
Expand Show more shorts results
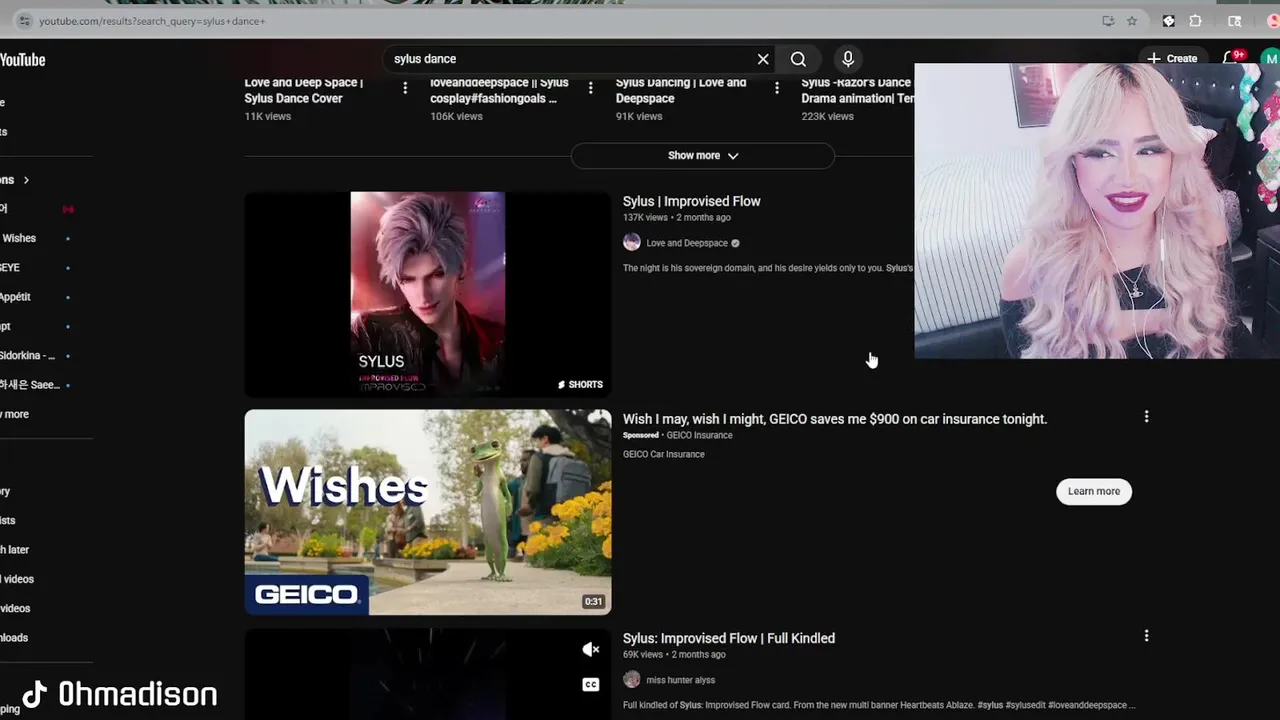coord(702,156)
